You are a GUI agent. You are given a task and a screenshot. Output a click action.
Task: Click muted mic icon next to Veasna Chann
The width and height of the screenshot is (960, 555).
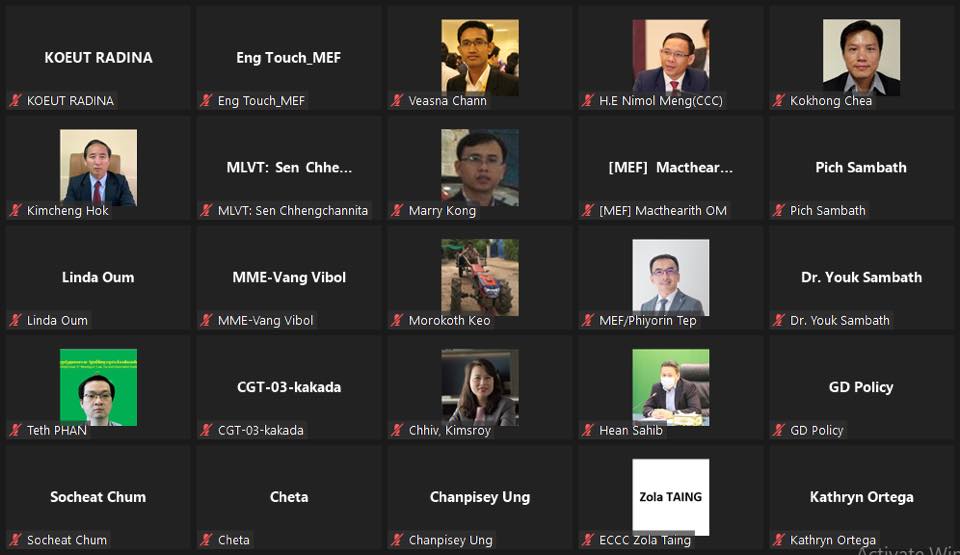coord(397,100)
